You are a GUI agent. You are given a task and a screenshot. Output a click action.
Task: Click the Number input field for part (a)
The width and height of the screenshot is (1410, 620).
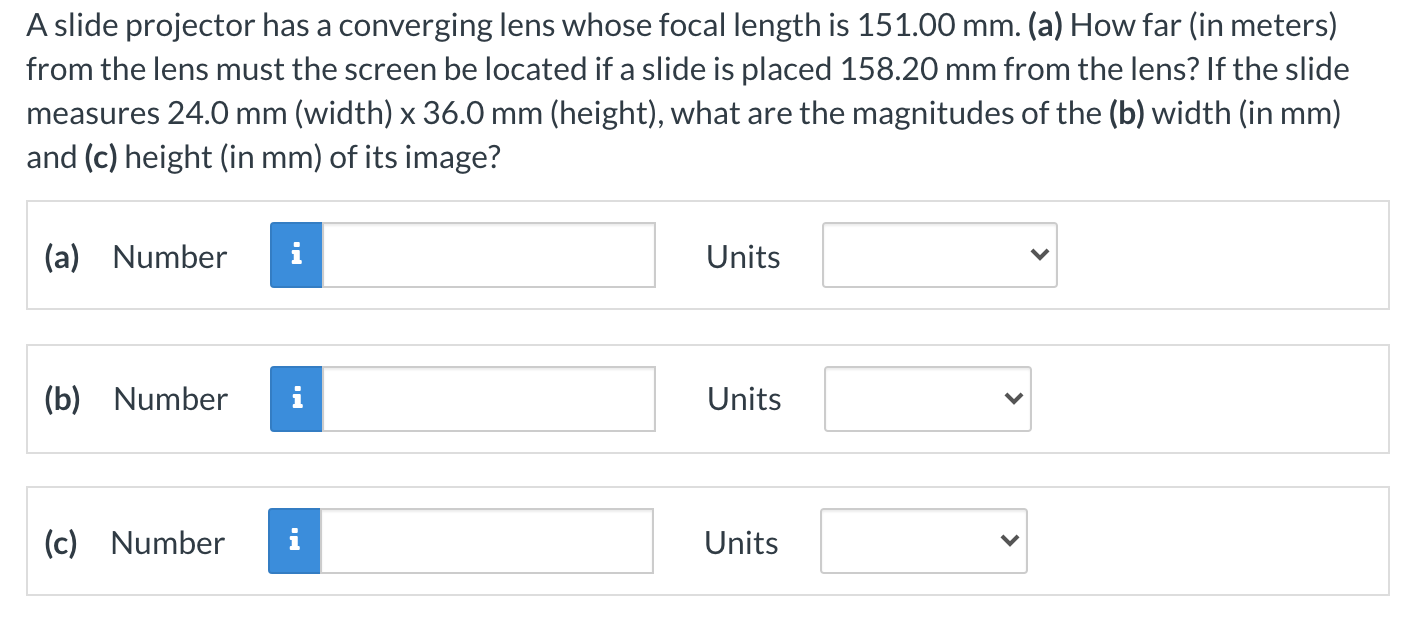[x=487, y=255]
